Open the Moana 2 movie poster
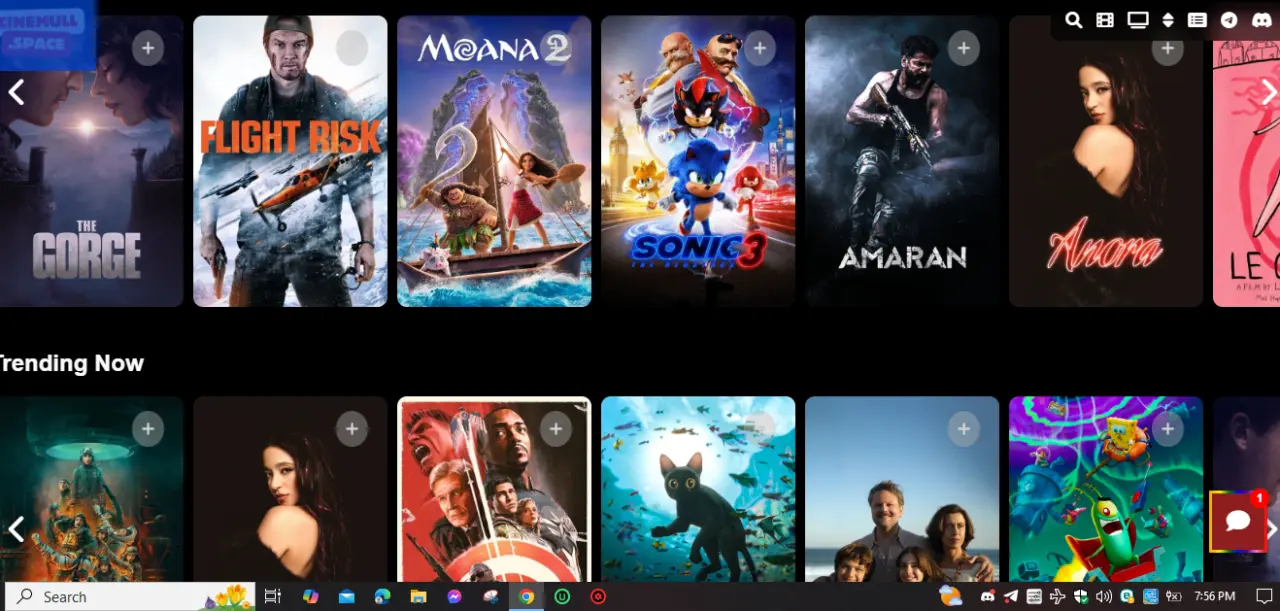The width and height of the screenshot is (1280, 611). [494, 161]
